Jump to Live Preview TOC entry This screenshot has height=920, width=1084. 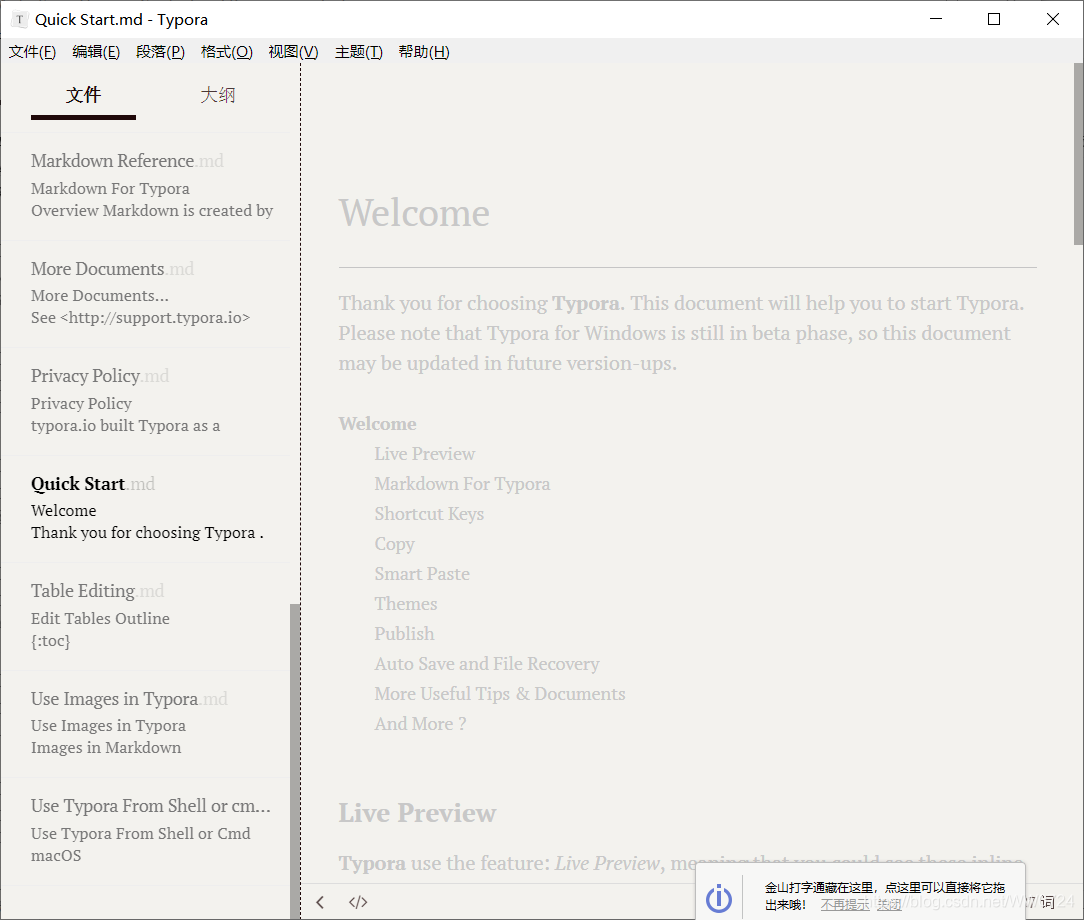[424, 454]
